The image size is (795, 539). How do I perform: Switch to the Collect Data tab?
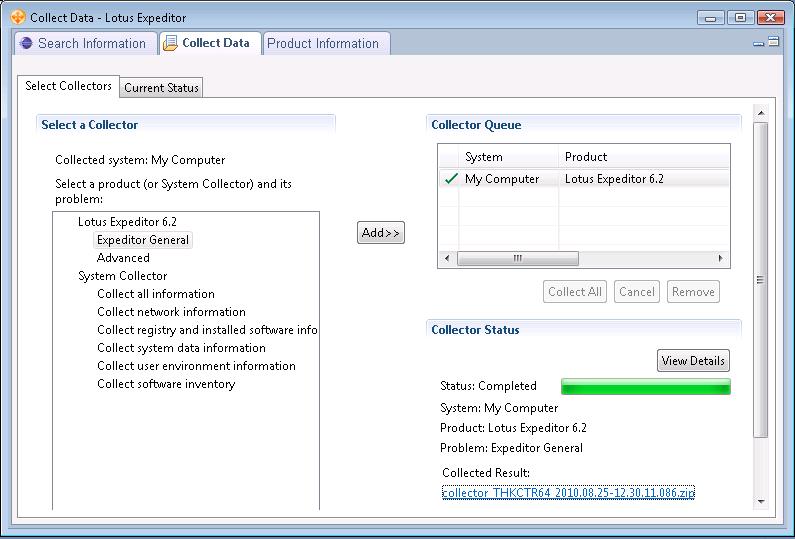[210, 43]
